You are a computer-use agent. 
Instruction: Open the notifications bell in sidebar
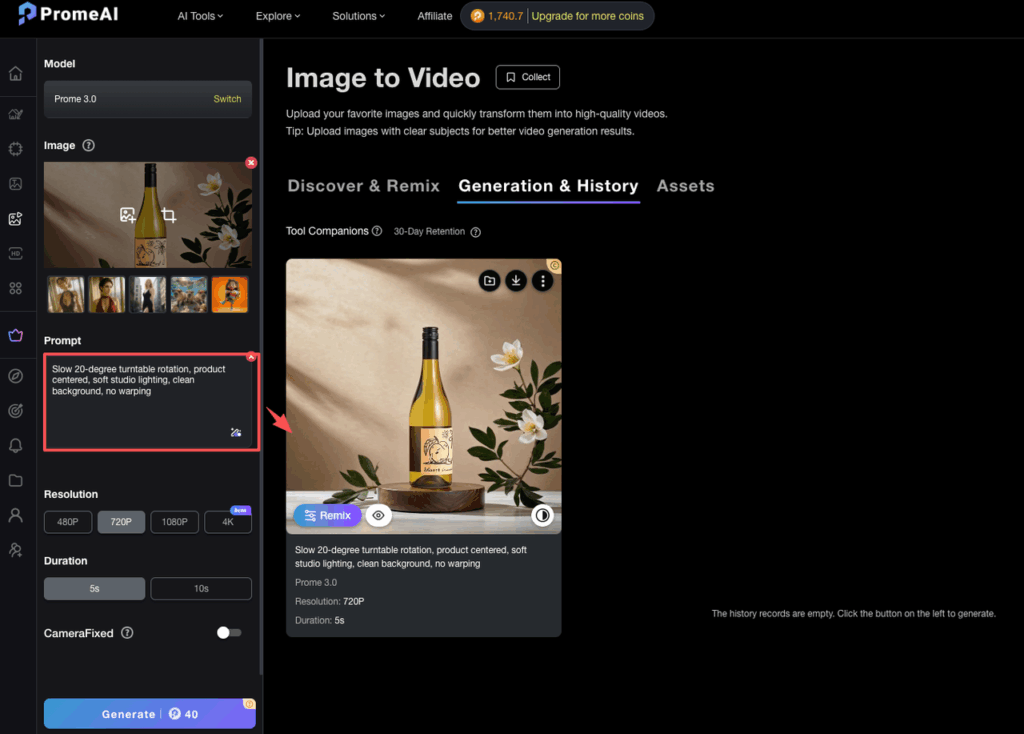16,445
